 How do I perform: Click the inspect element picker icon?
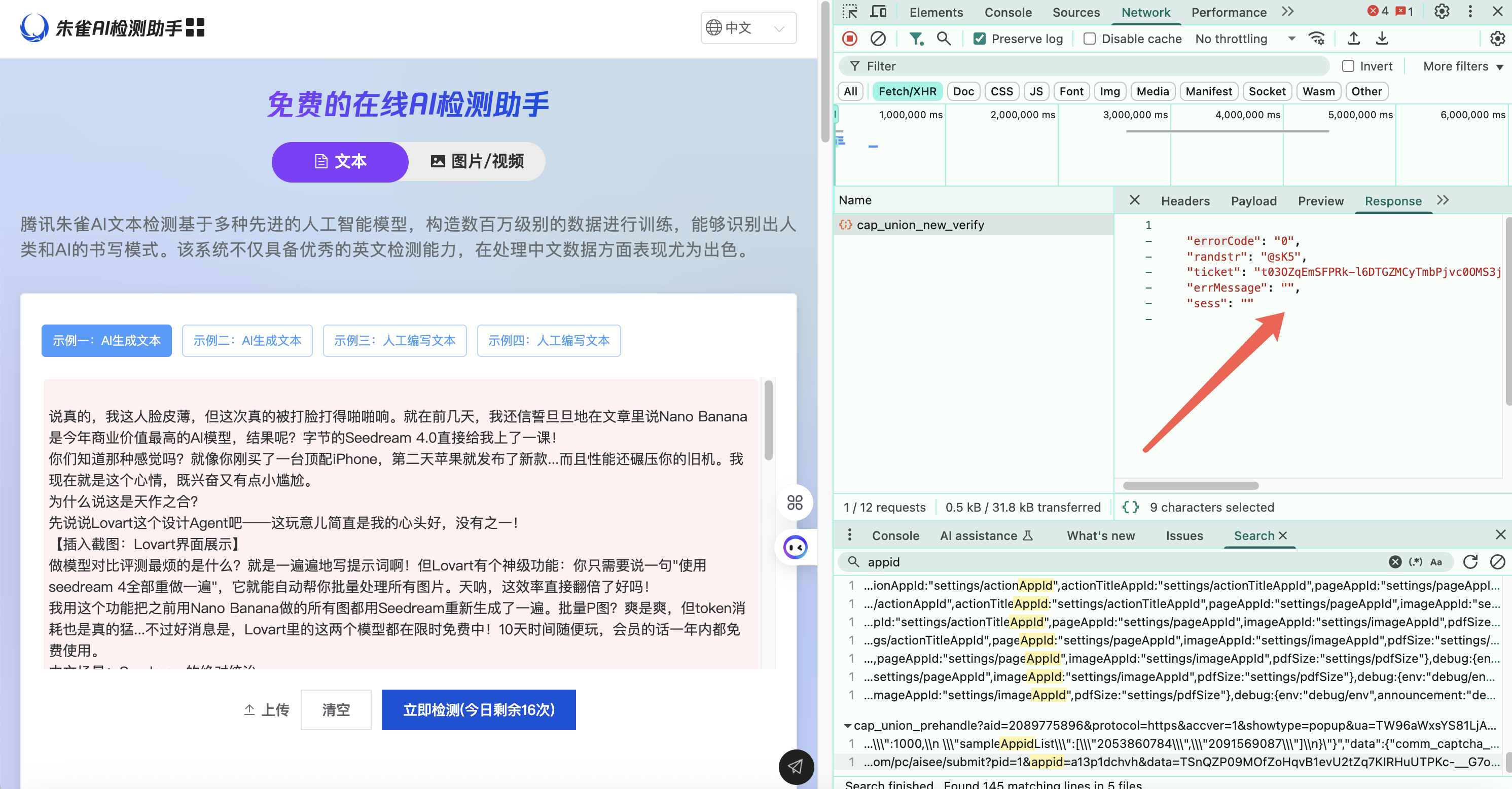(849, 12)
